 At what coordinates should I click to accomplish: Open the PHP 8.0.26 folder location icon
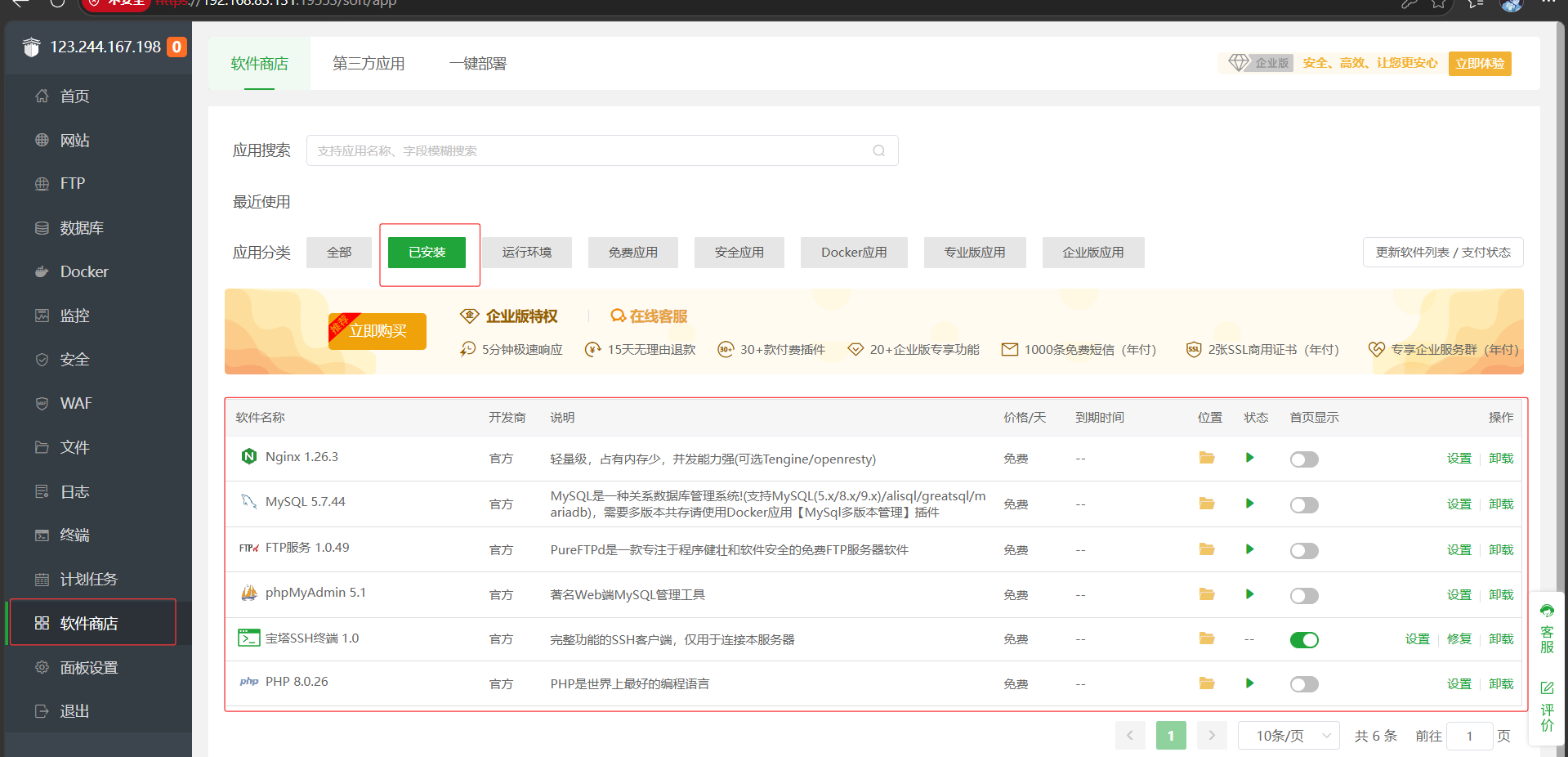[x=1206, y=683]
